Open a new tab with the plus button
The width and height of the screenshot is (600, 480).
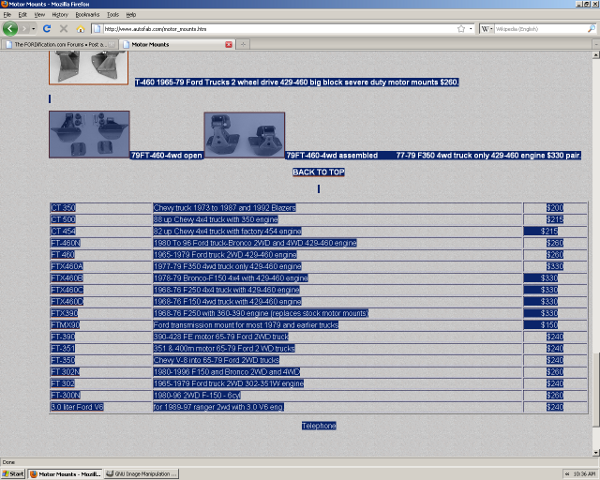coord(243,45)
